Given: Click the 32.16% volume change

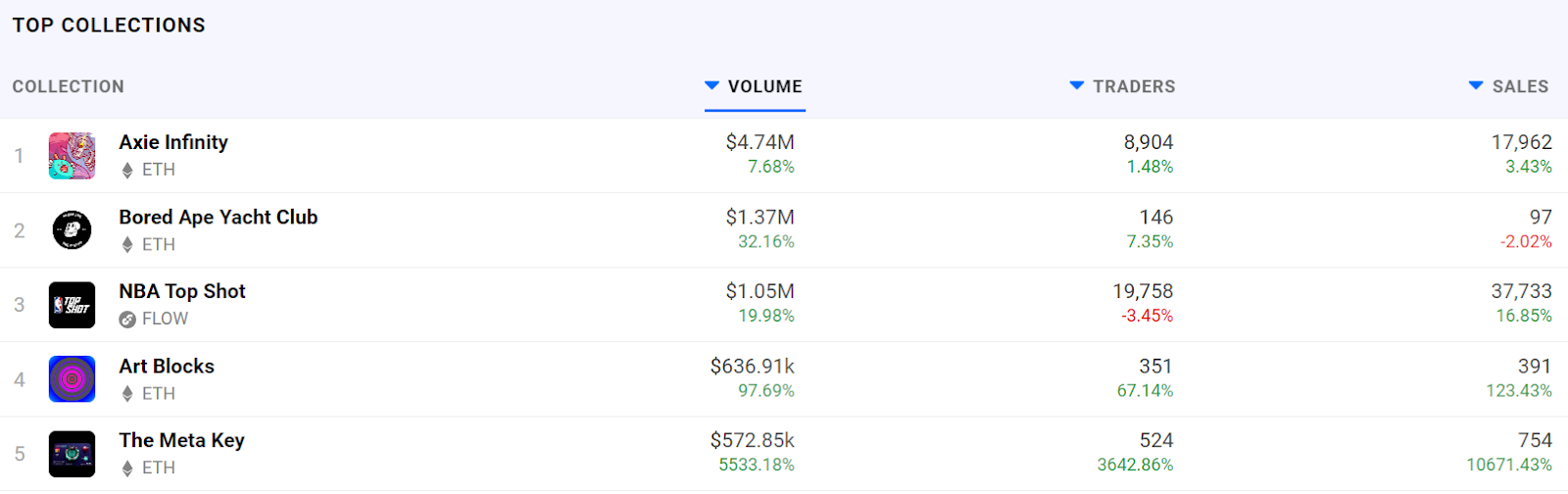Looking at the screenshot, I should (766, 241).
